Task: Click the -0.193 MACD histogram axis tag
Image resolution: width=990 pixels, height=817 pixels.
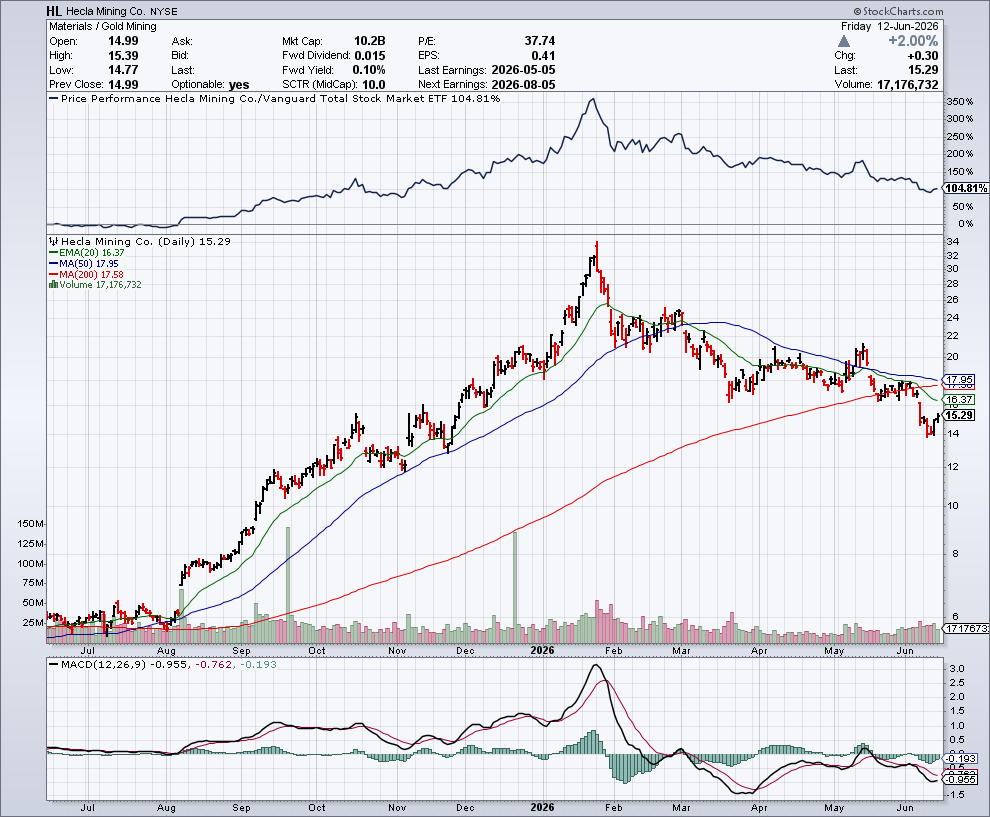Action: [x=960, y=758]
